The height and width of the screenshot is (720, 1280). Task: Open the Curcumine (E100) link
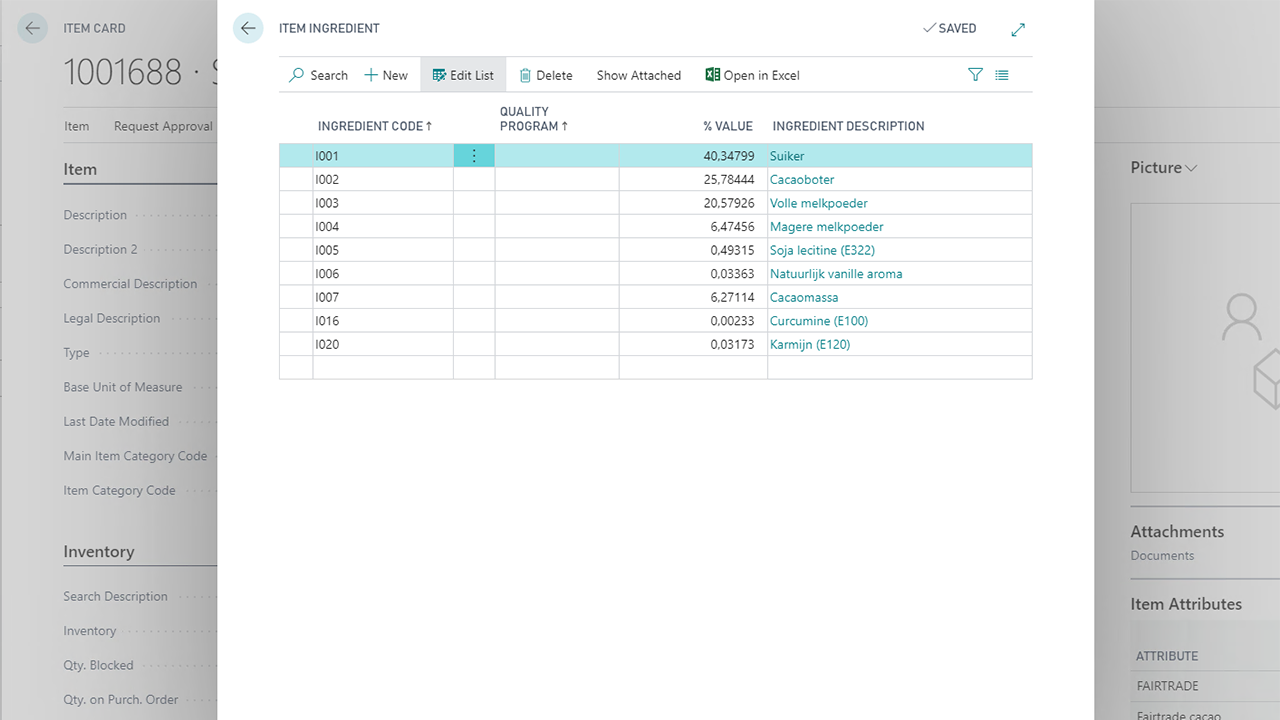coord(819,321)
